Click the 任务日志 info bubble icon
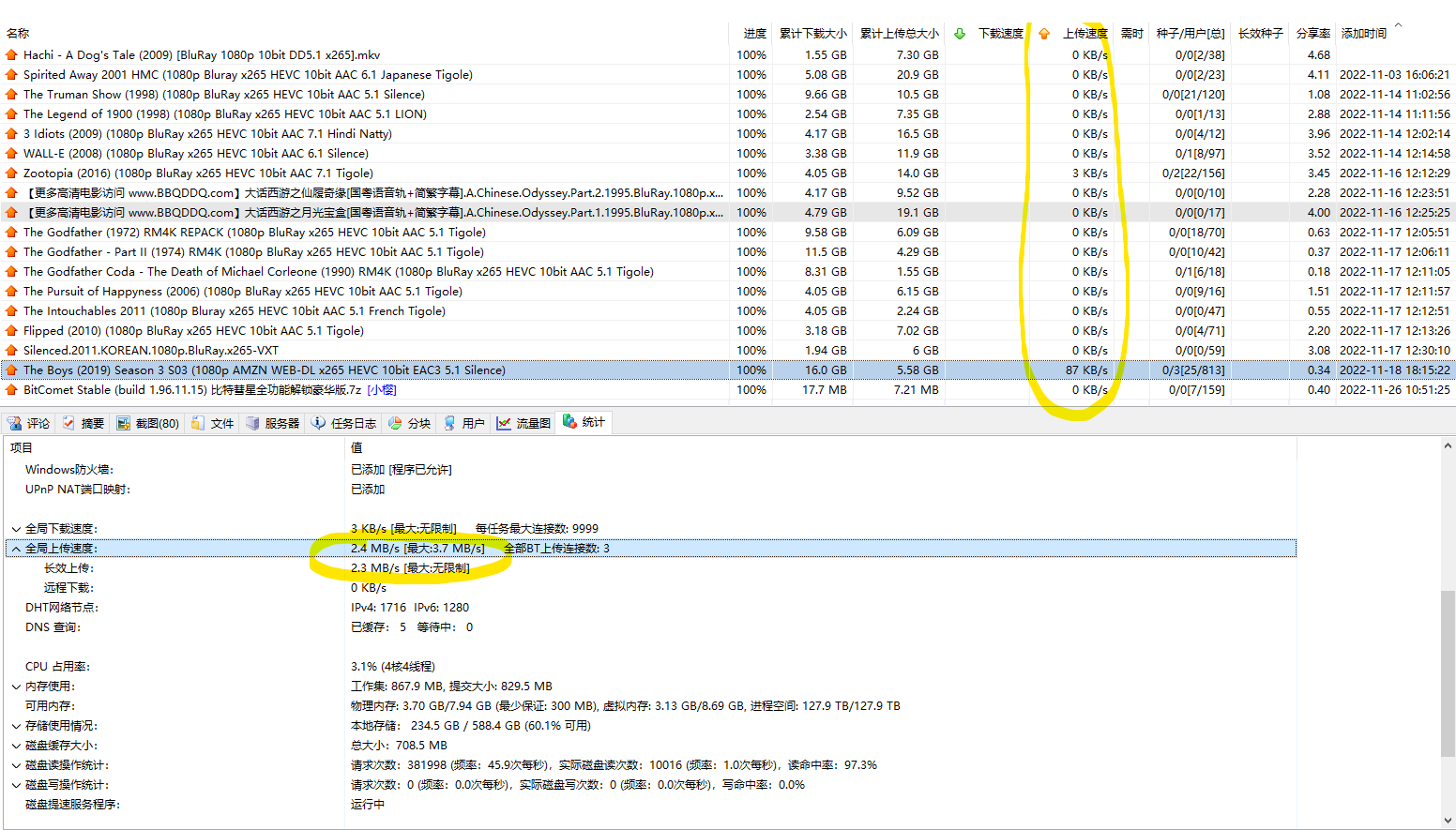This screenshot has width=1456, height=830. [x=319, y=423]
